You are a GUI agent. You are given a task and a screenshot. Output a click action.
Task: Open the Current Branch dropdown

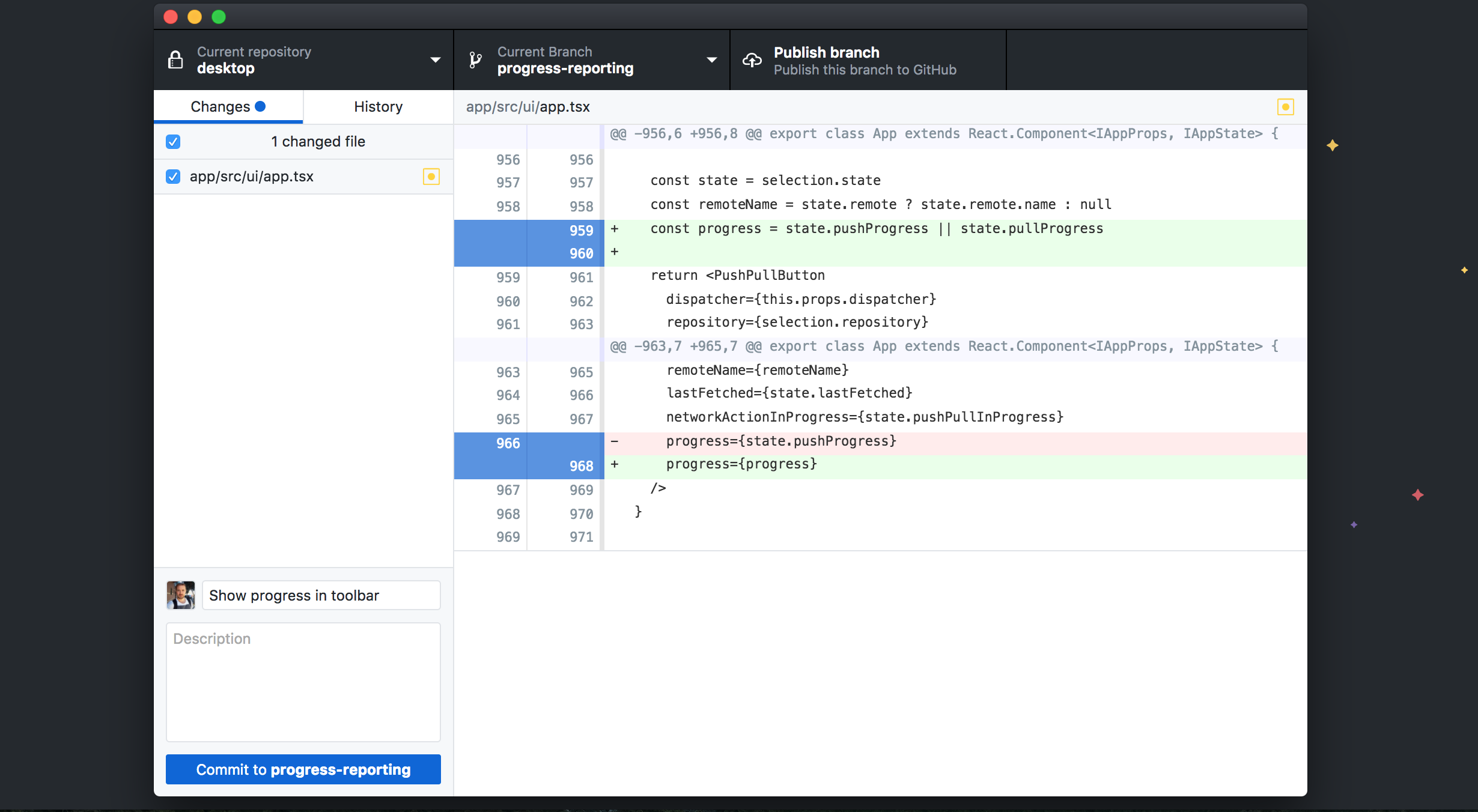(711, 59)
